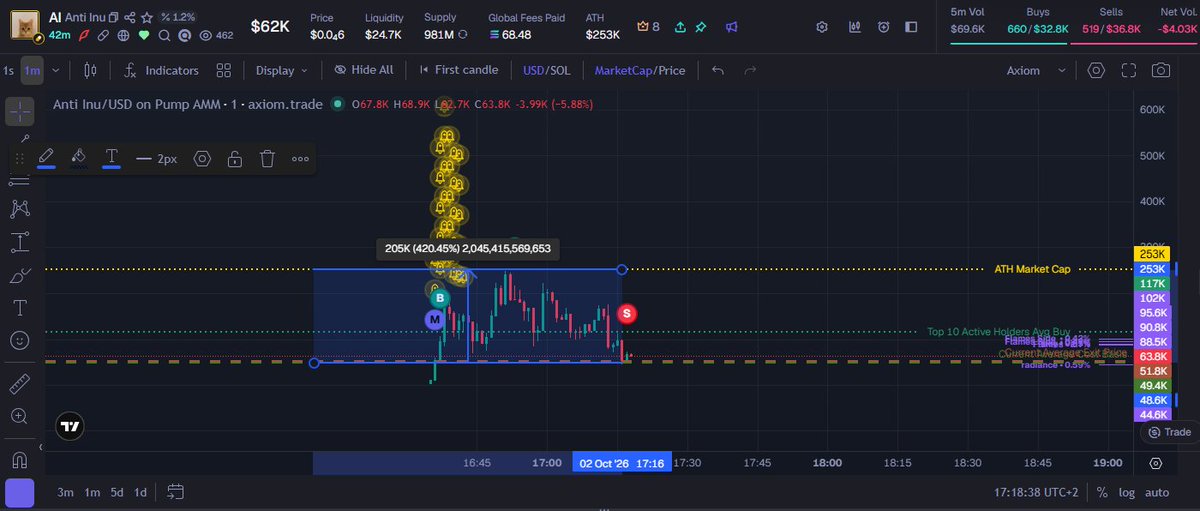Click the green heart icon

point(143,35)
